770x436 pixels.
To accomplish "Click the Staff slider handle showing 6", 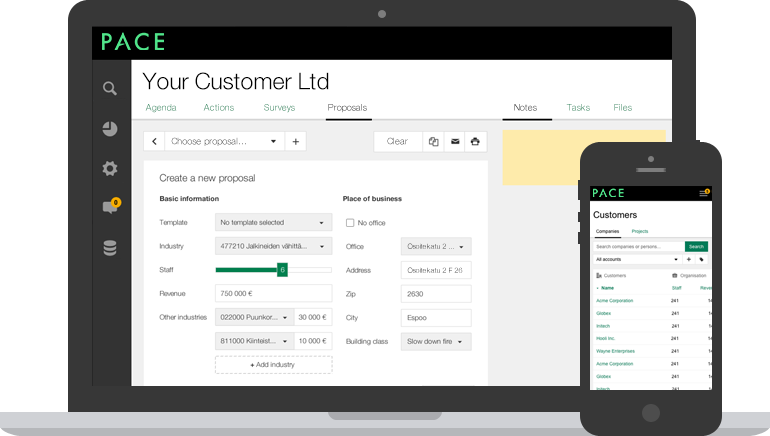I will click(282, 270).
